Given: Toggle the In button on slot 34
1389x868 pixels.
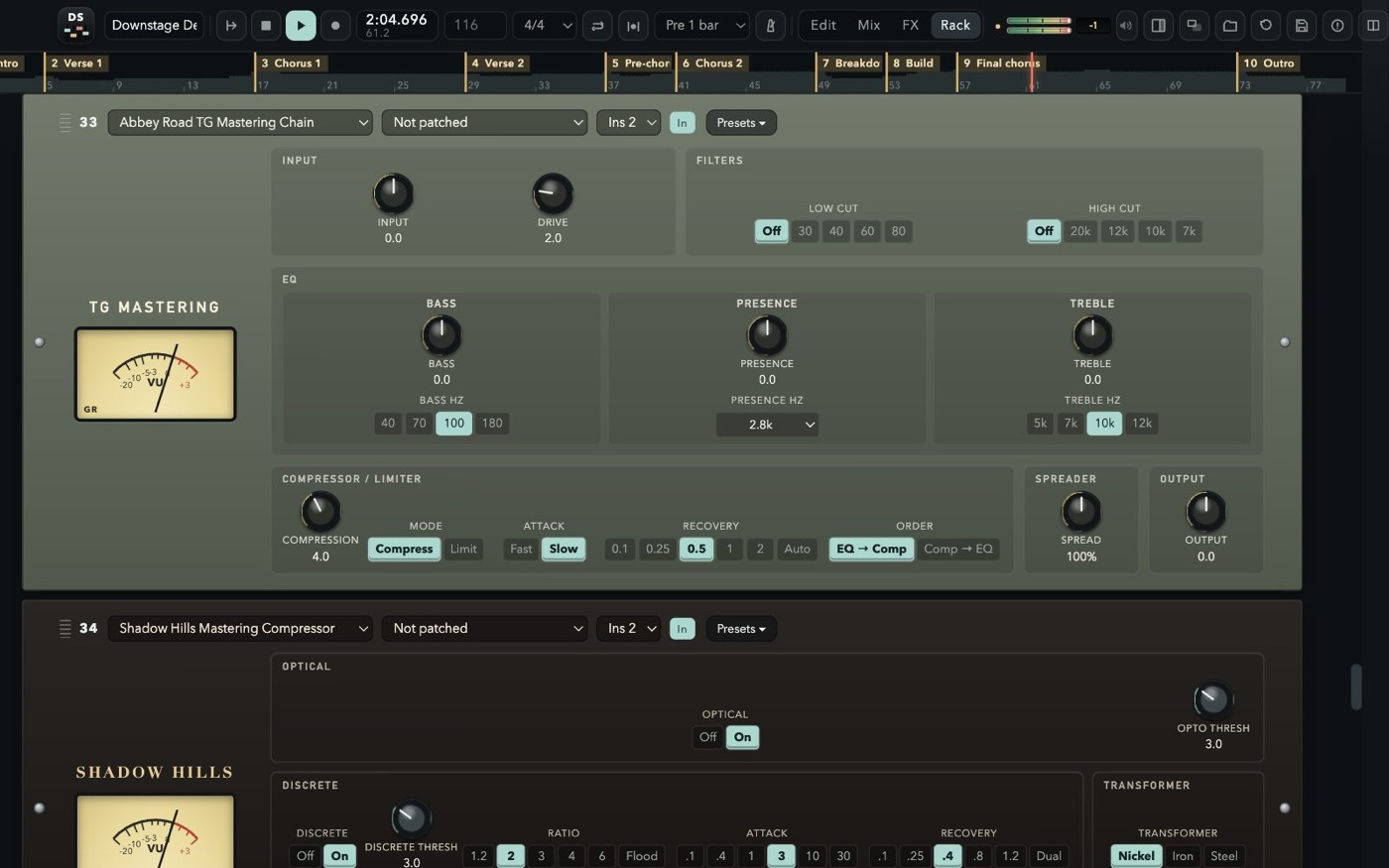Looking at the screenshot, I should (682, 628).
